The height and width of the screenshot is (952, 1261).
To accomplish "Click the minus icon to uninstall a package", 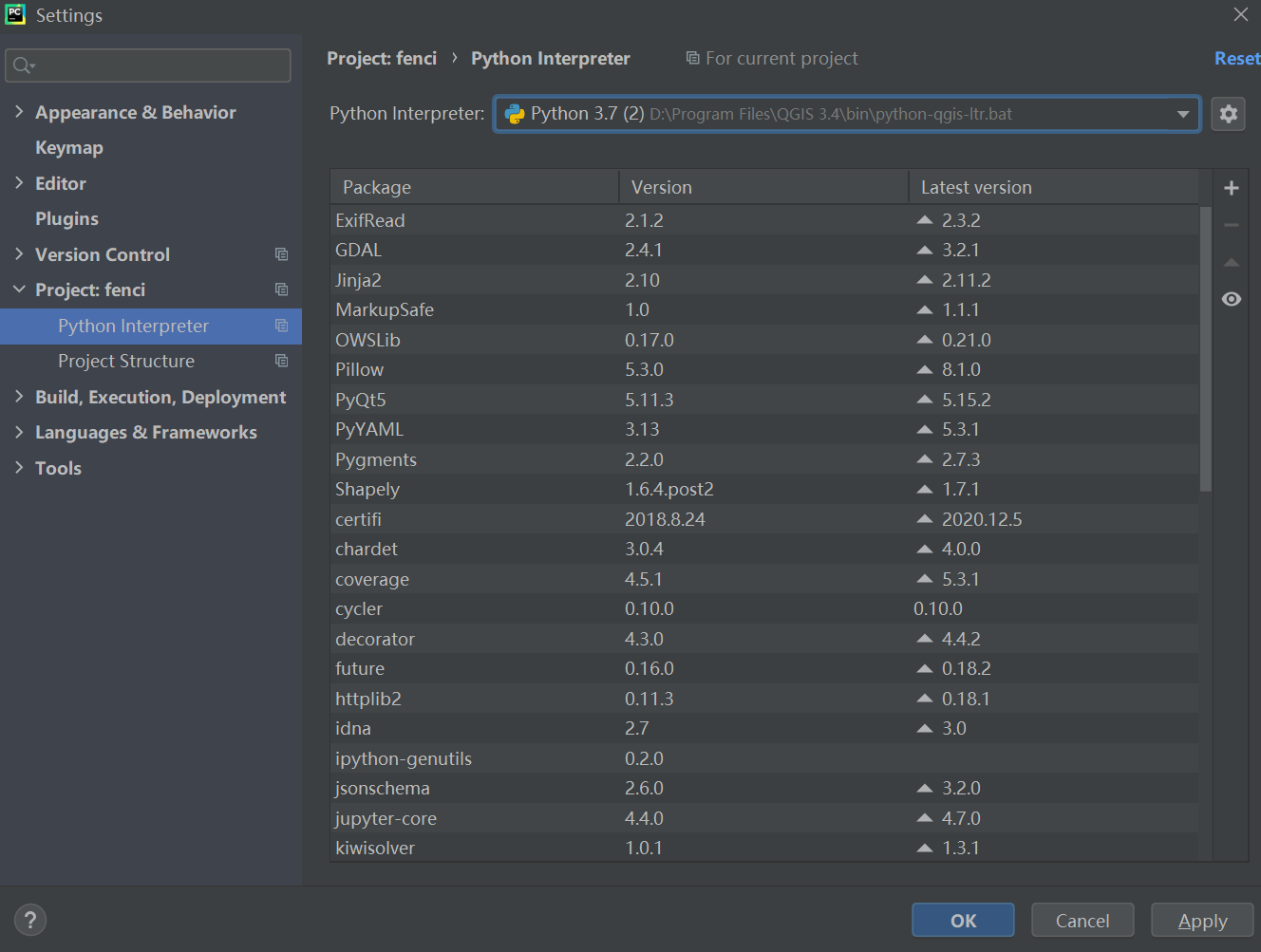I will [x=1231, y=225].
